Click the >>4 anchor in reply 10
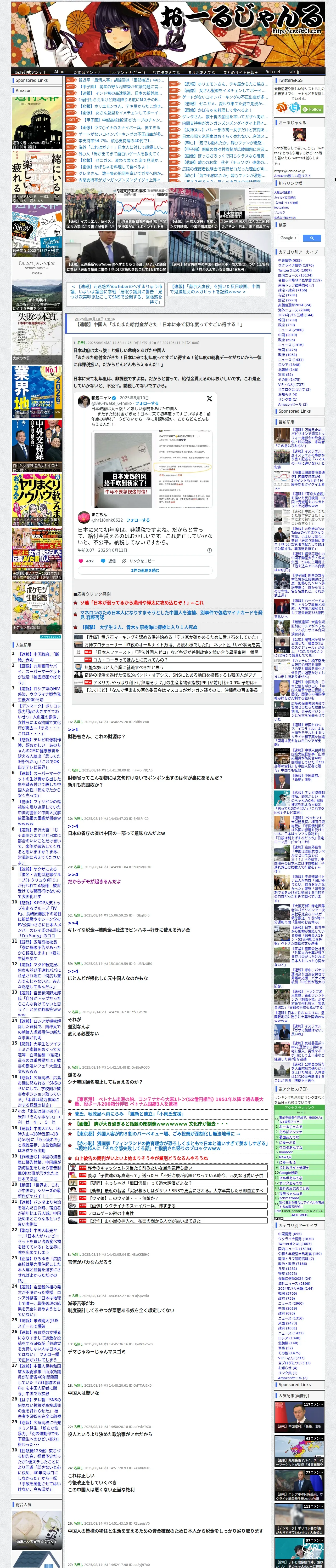The height and width of the screenshot is (1568, 336). click(x=72, y=826)
